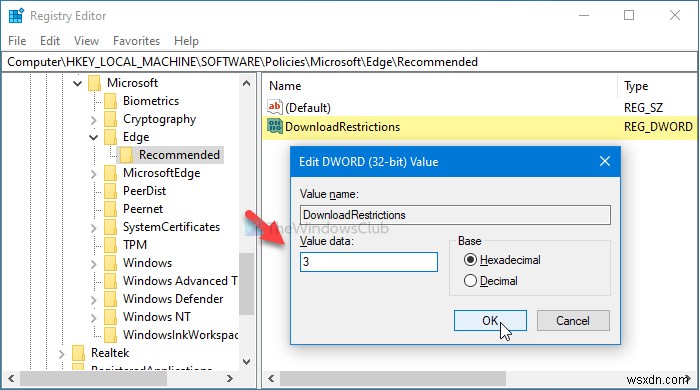Click the Microsoft folder icon
The width and height of the screenshot is (700, 390).
pos(95,83)
